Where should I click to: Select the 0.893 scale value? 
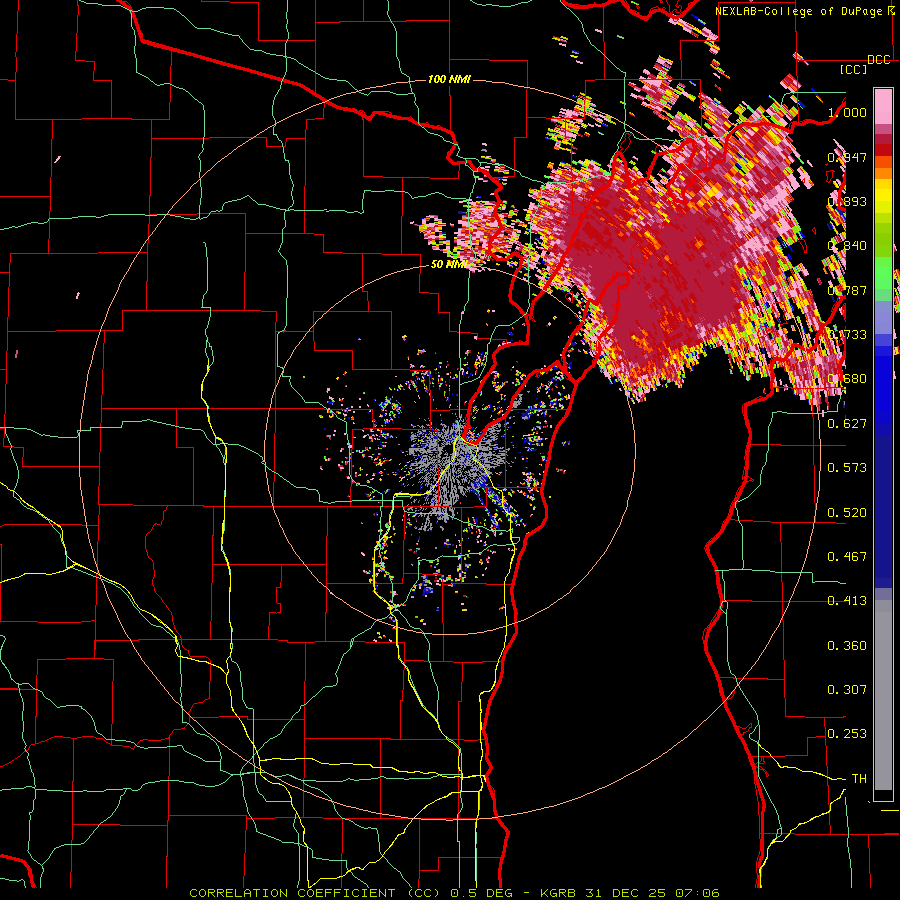847,201
